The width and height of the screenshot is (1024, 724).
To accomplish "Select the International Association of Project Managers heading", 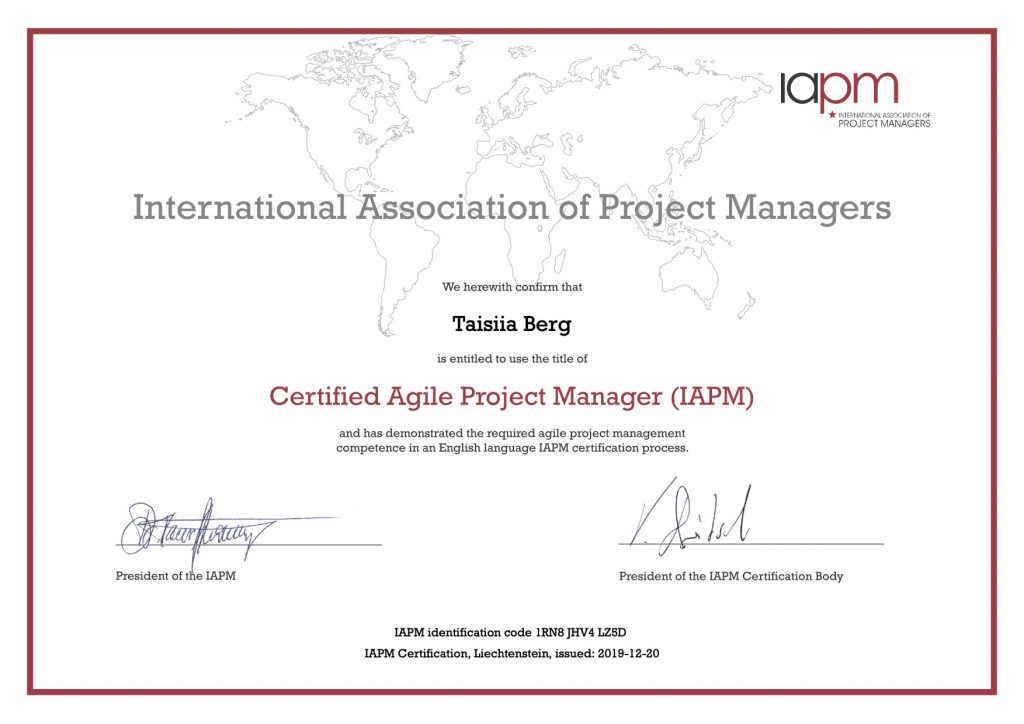I will point(512,207).
